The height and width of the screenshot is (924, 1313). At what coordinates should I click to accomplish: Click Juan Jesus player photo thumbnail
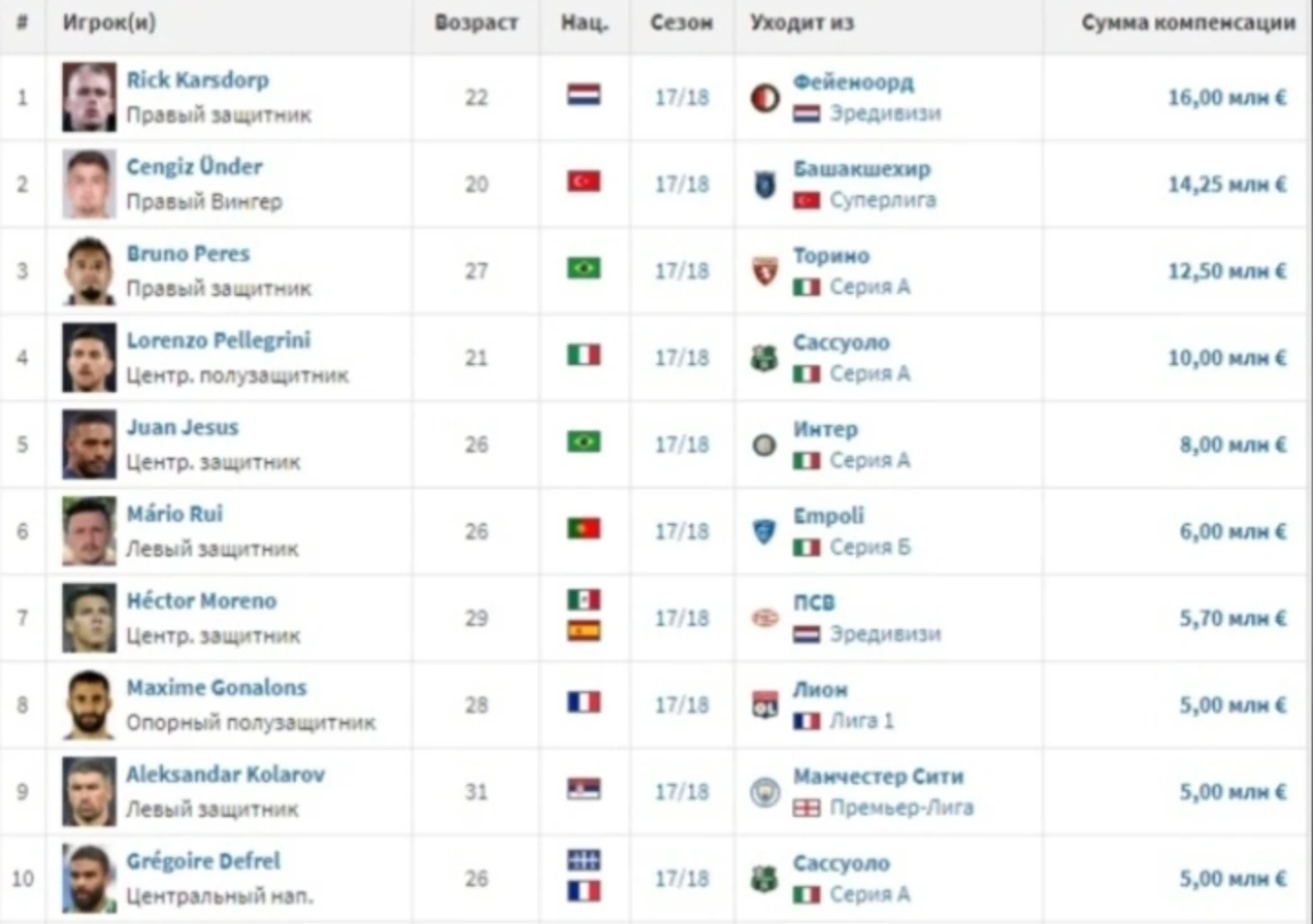point(89,444)
